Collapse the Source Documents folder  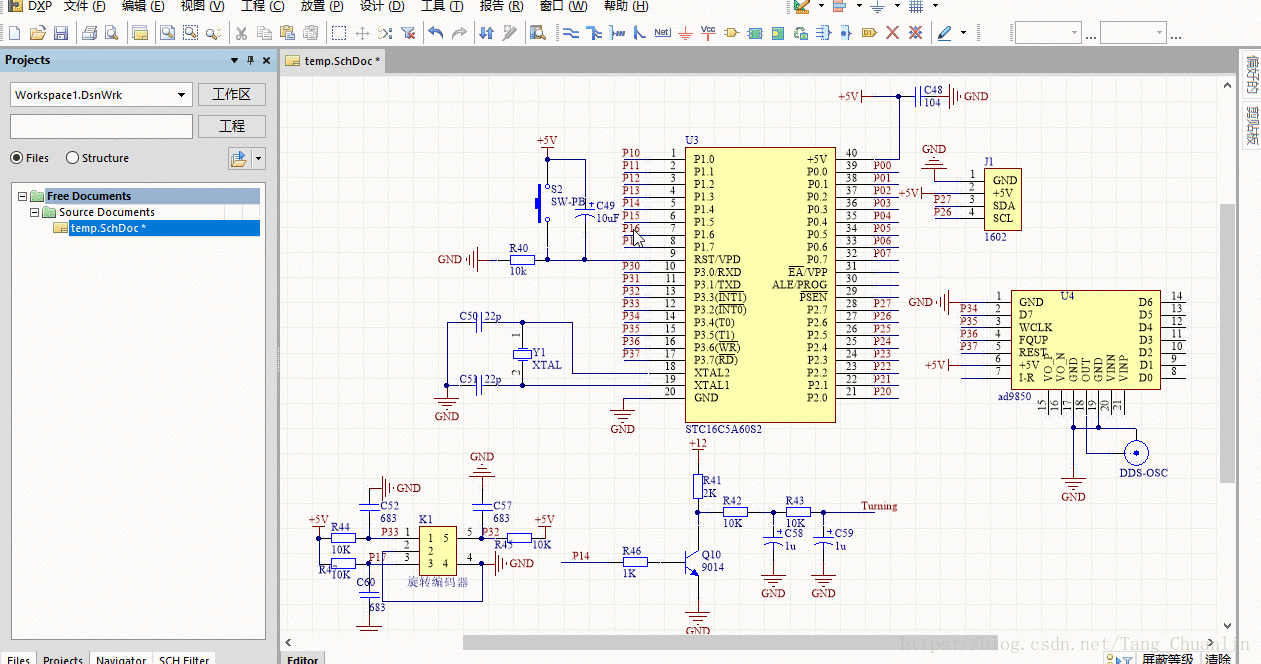pos(36,212)
